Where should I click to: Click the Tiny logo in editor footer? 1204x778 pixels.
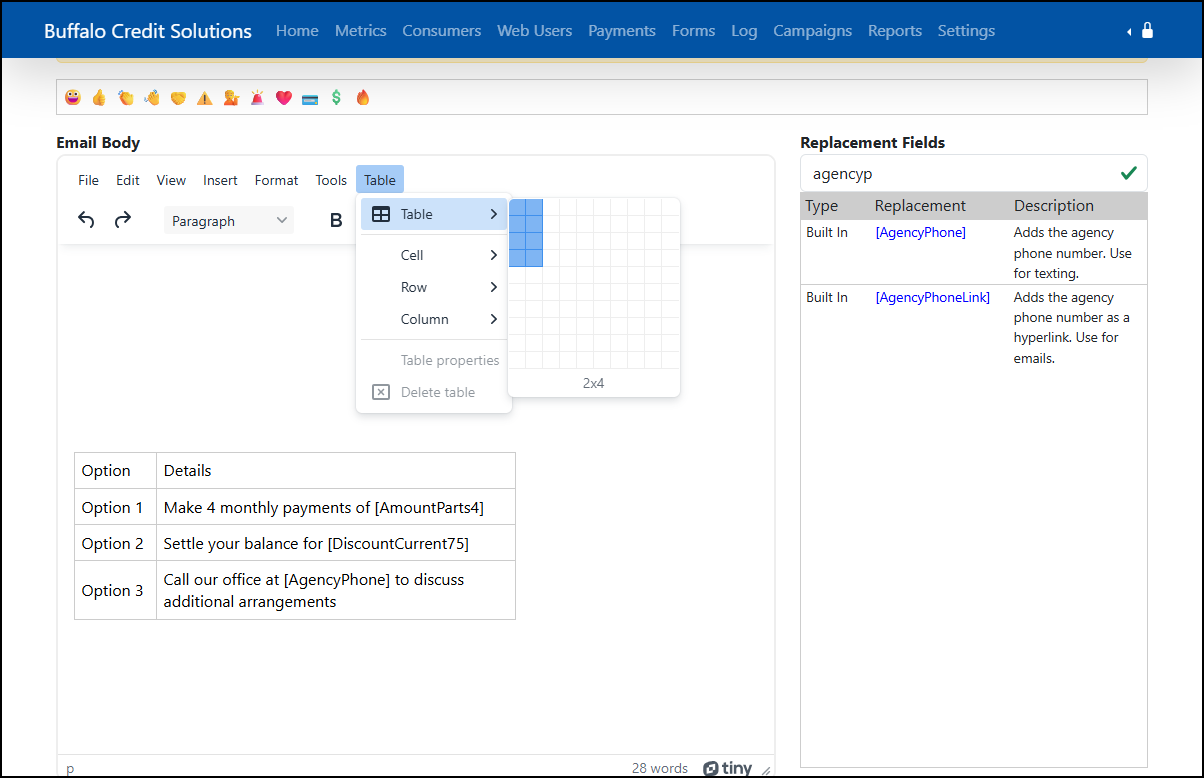tap(727, 768)
